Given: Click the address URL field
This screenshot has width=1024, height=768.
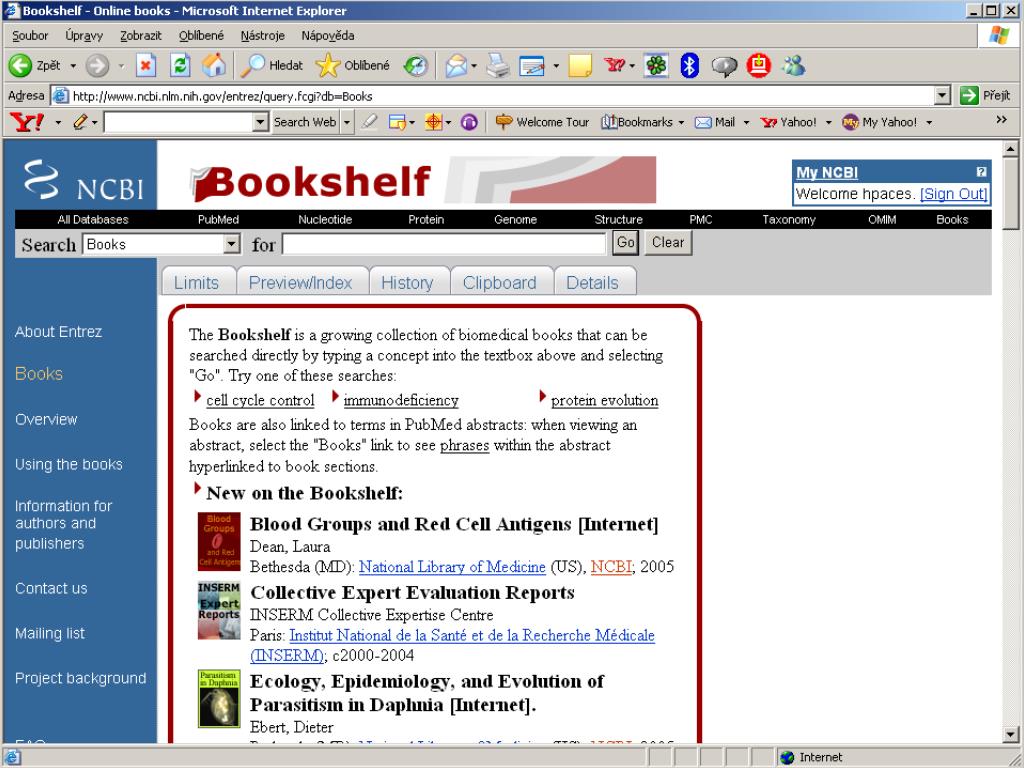Looking at the screenshot, I should pyautogui.click(x=493, y=96).
